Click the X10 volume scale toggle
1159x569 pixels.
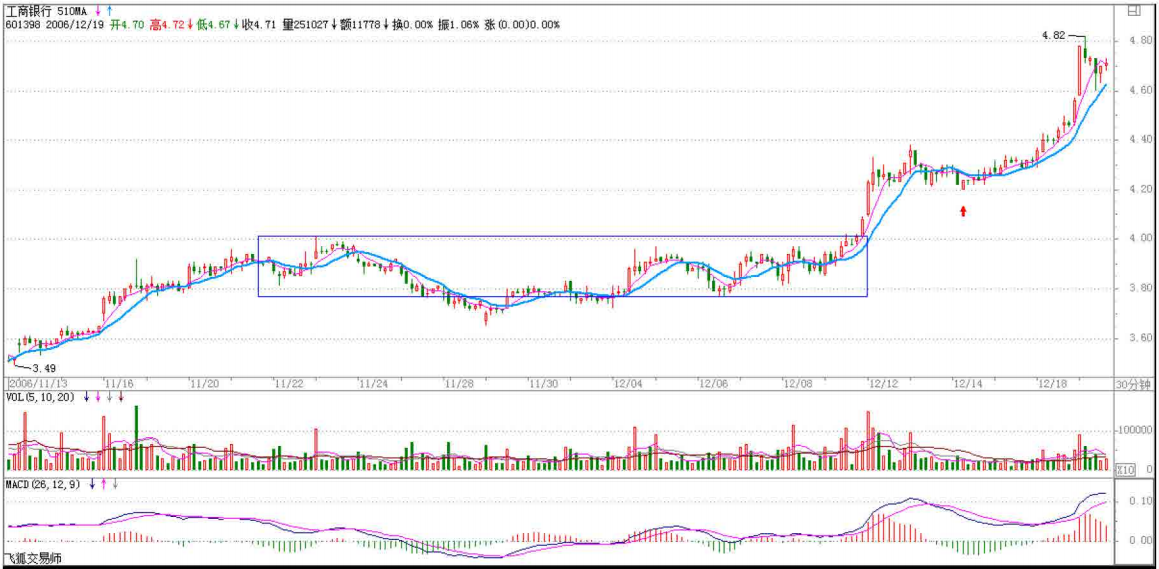(1125, 469)
